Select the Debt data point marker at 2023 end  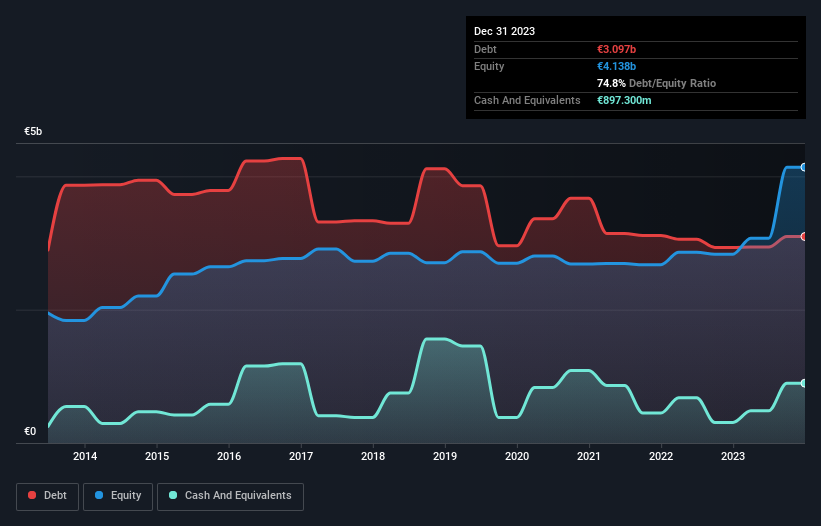pyautogui.click(x=804, y=237)
